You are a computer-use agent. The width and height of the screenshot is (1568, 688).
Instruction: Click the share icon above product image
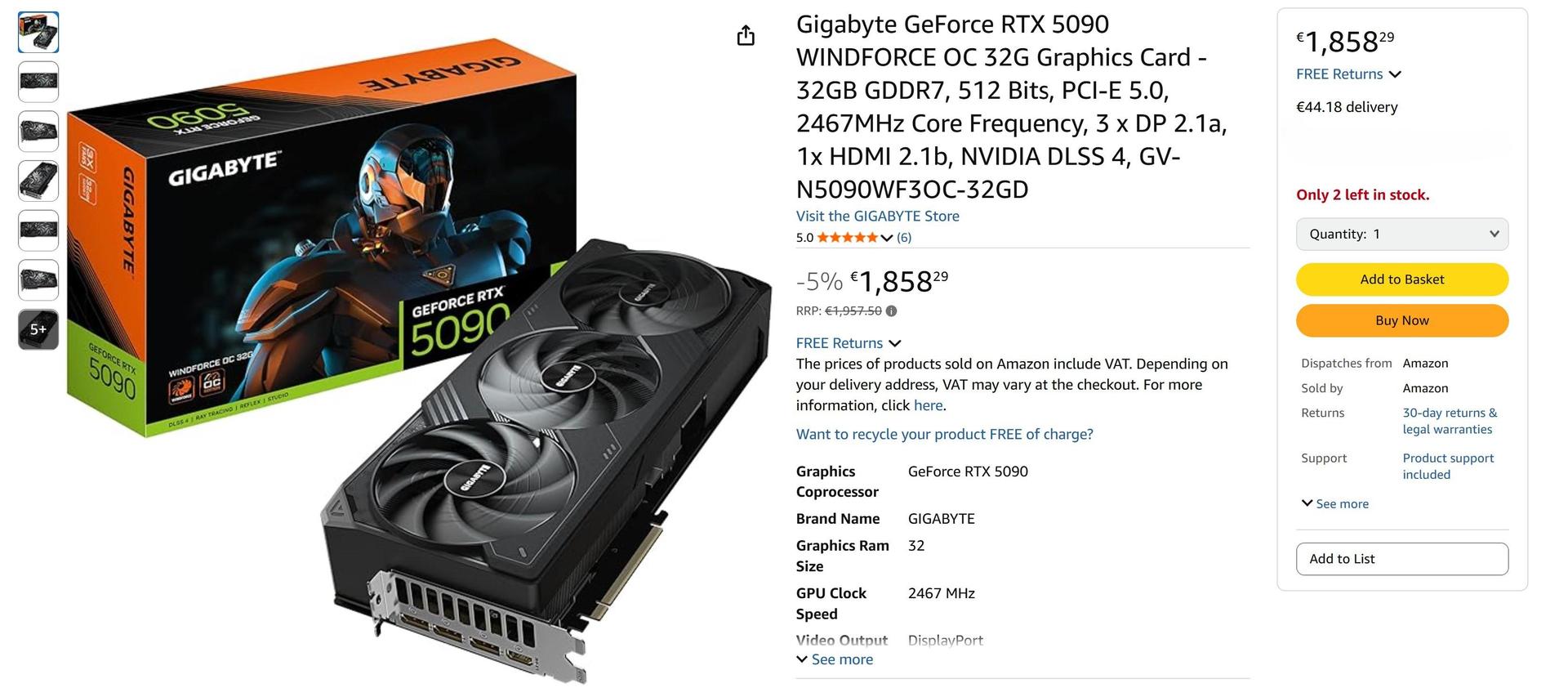[x=746, y=35]
